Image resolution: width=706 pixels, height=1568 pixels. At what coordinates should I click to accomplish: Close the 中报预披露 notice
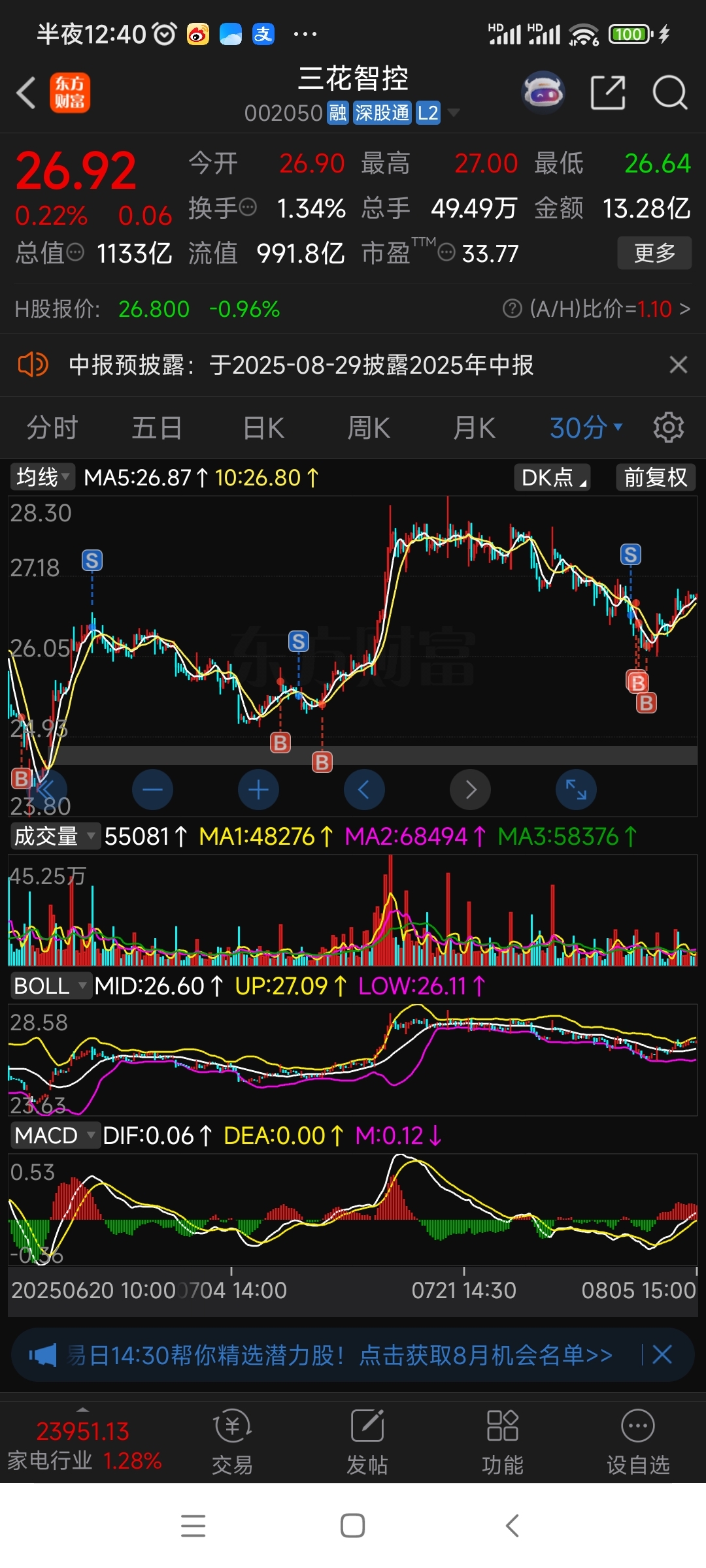[679, 365]
